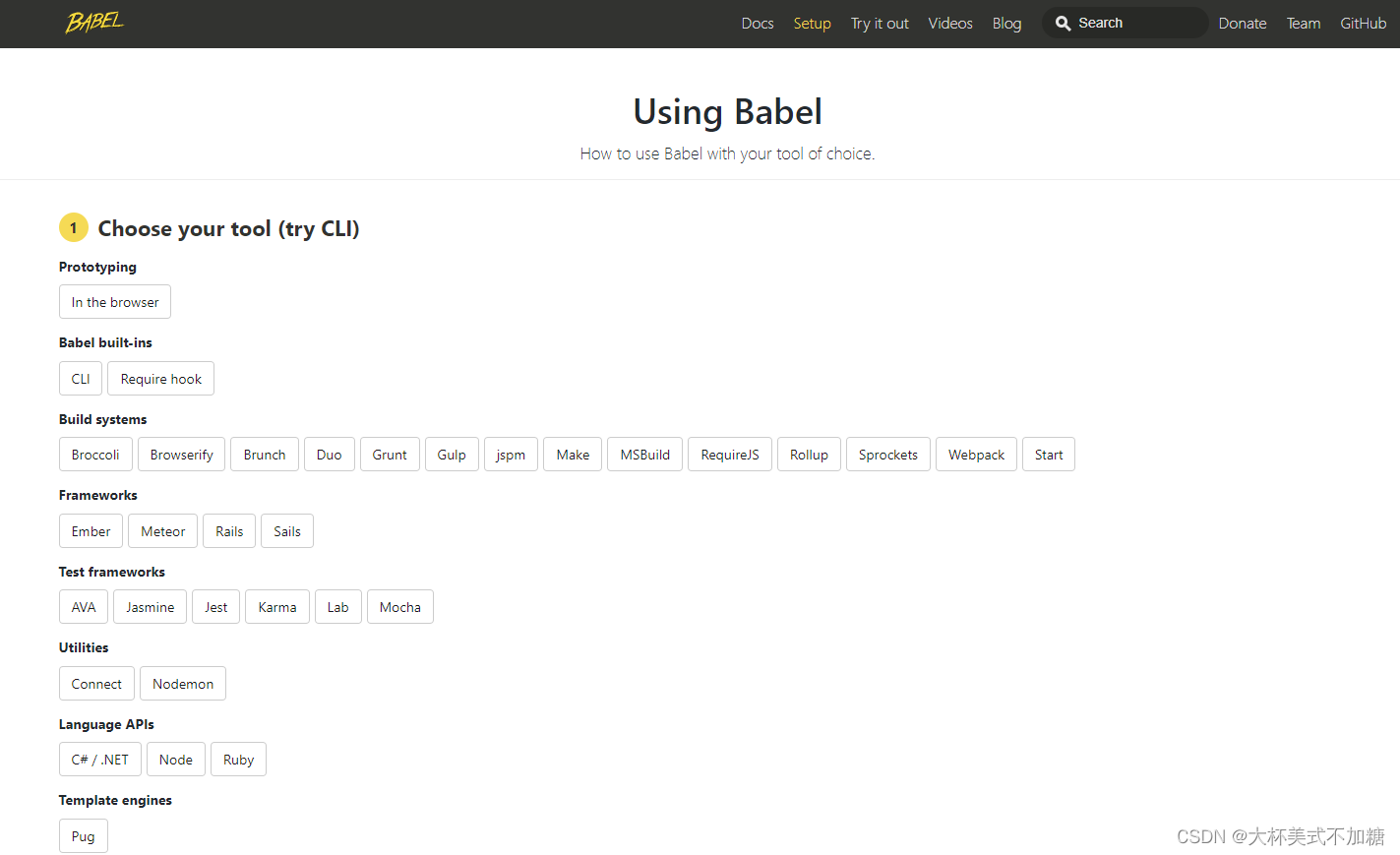This screenshot has width=1400, height=855.
Task: Choose the Sails framework
Action: (287, 531)
